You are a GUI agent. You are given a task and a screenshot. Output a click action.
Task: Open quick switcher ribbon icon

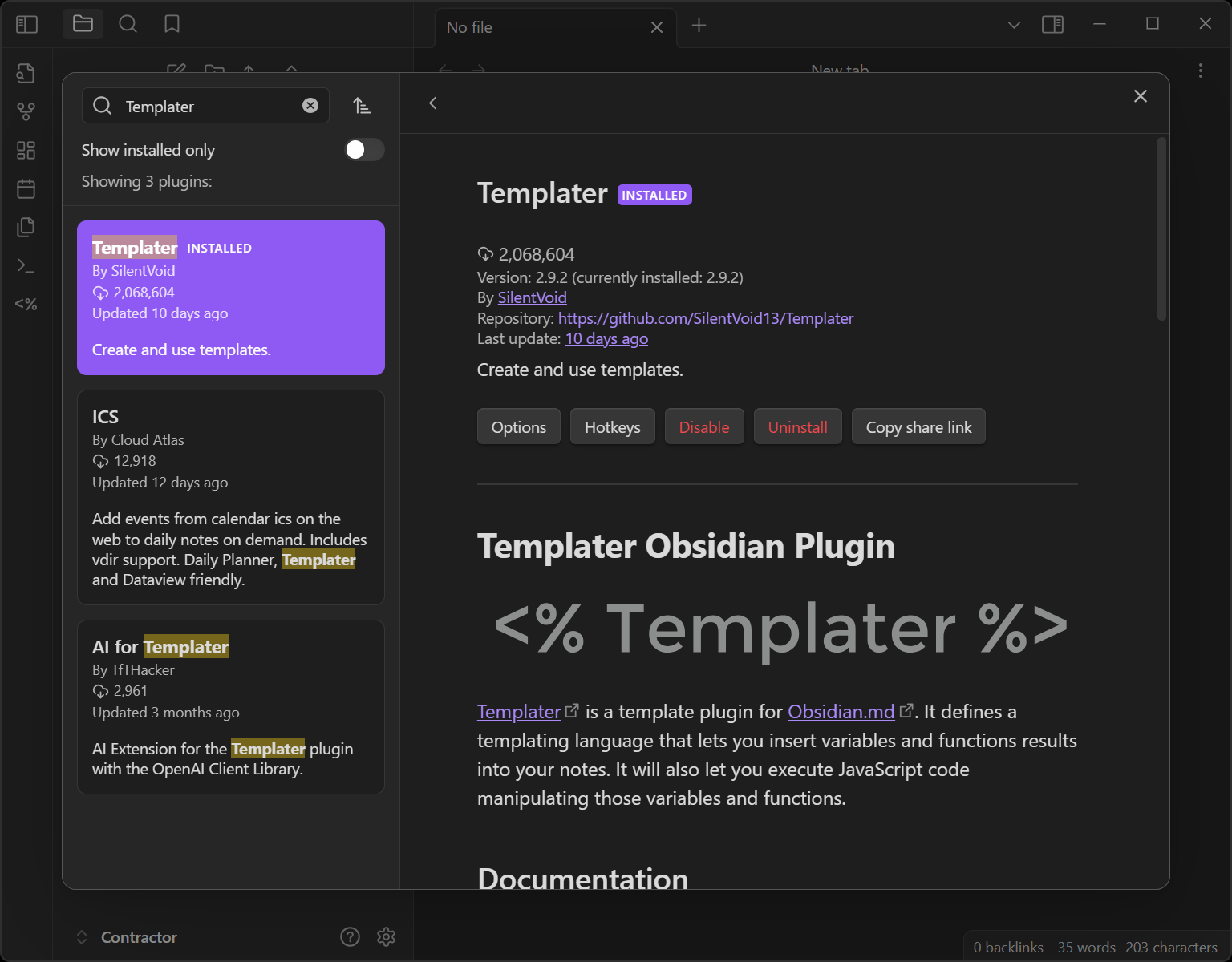[26, 73]
